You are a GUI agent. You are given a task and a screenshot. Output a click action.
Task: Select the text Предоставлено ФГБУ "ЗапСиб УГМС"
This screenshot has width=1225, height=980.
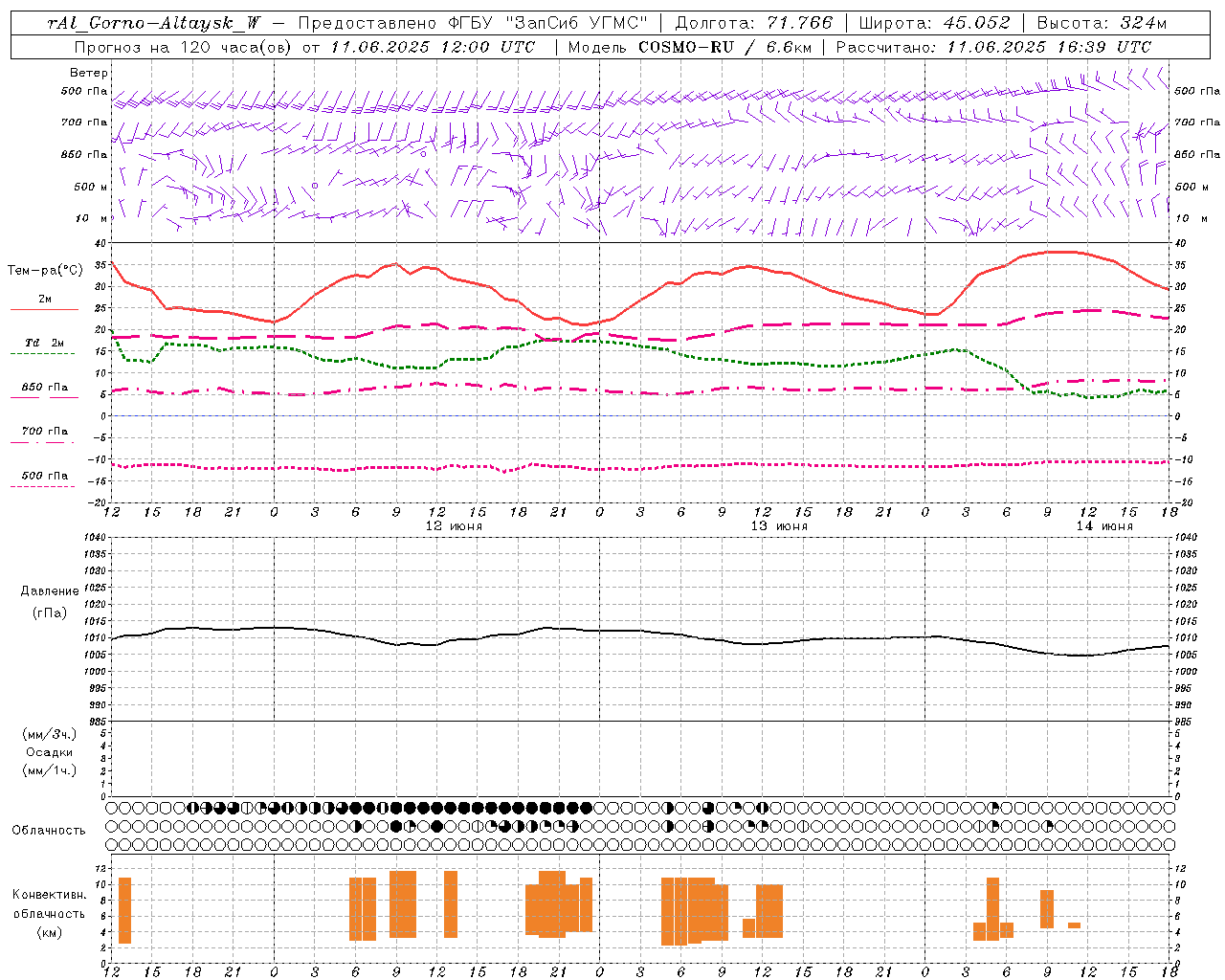coord(473,23)
